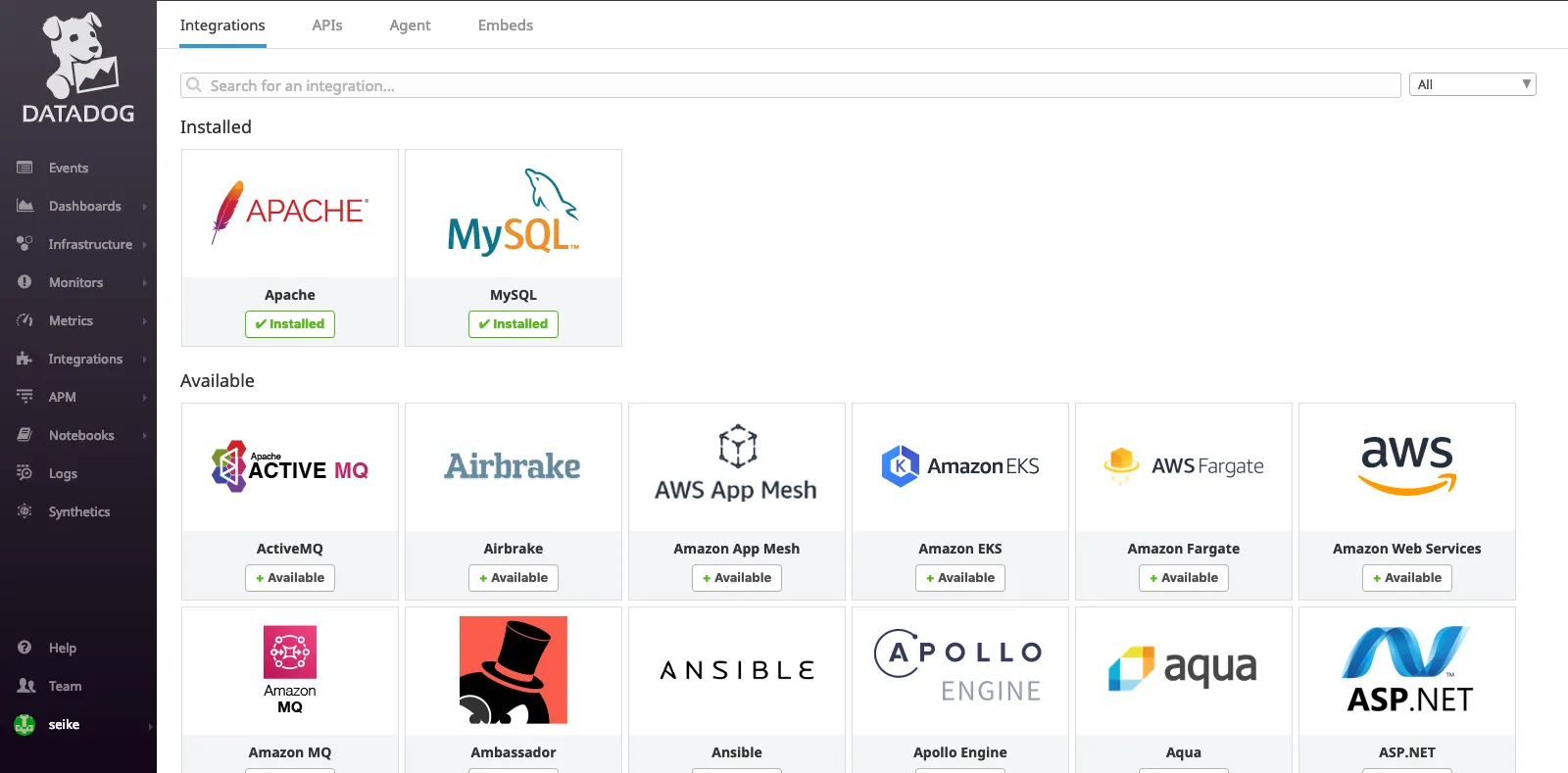Open the All category filter dropdown
Viewport: 1568px width, 773px height.
(1473, 84)
